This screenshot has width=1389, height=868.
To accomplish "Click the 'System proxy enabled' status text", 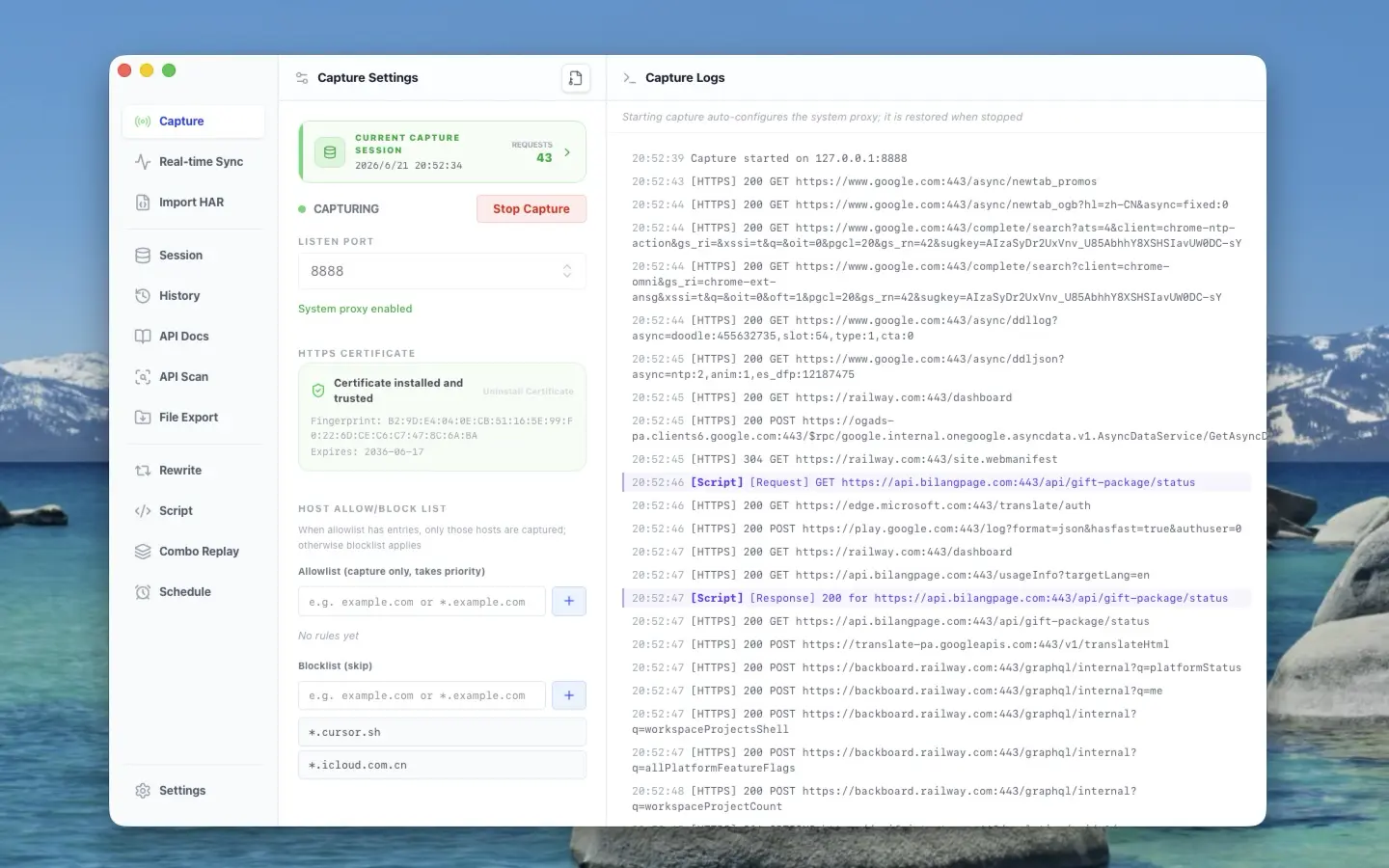I will [x=355, y=309].
